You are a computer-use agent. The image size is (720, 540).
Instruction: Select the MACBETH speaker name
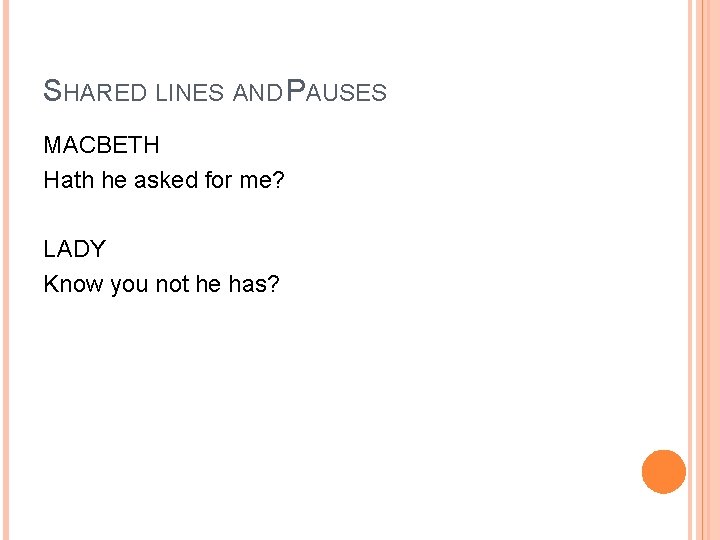pyautogui.click(x=101, y=145)
